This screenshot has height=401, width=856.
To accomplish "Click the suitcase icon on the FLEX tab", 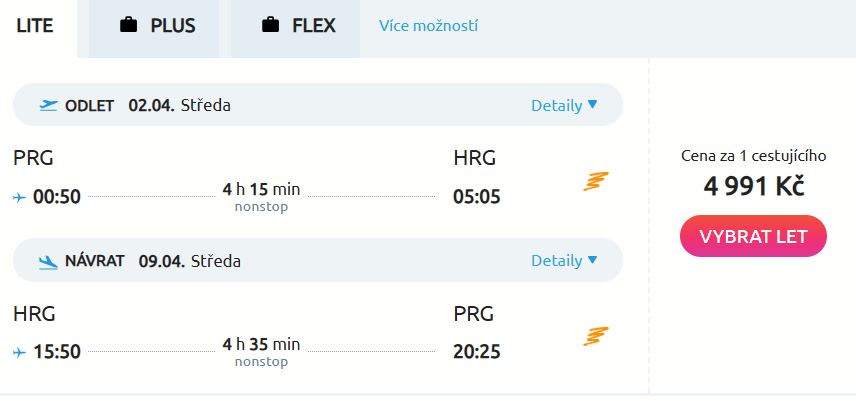I will 270,26.
